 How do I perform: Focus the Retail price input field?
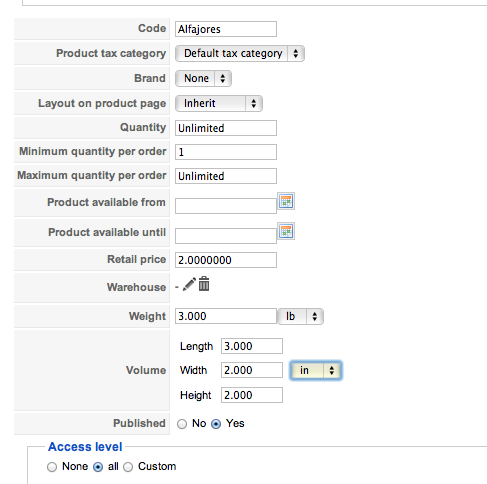(x=226, y=260)
